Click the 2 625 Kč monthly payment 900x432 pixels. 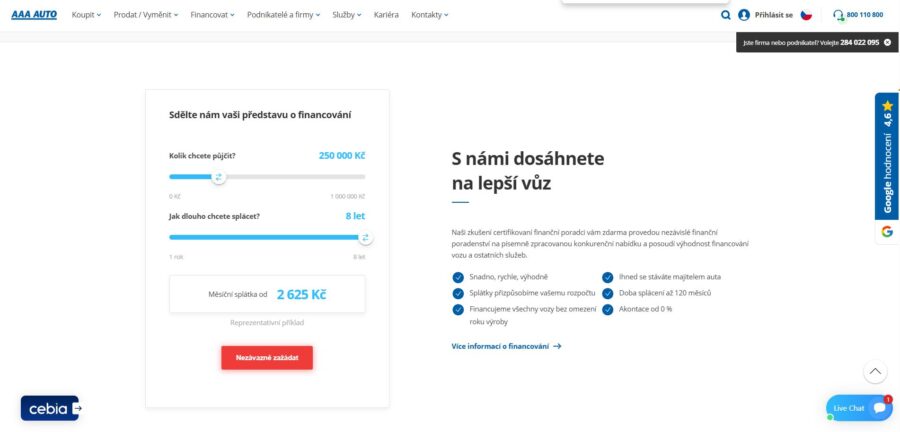point(301,294)
